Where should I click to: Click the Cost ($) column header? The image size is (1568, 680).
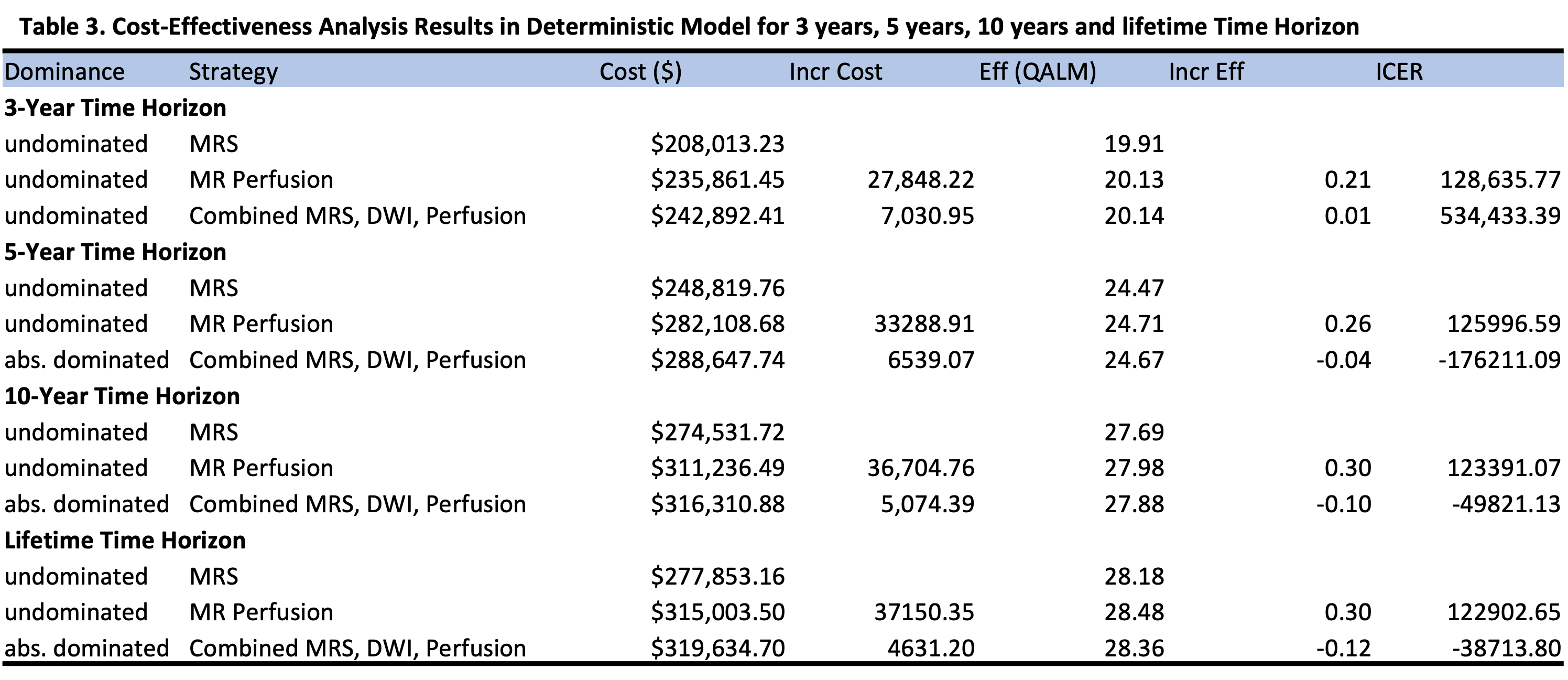(x=640, y=72)
